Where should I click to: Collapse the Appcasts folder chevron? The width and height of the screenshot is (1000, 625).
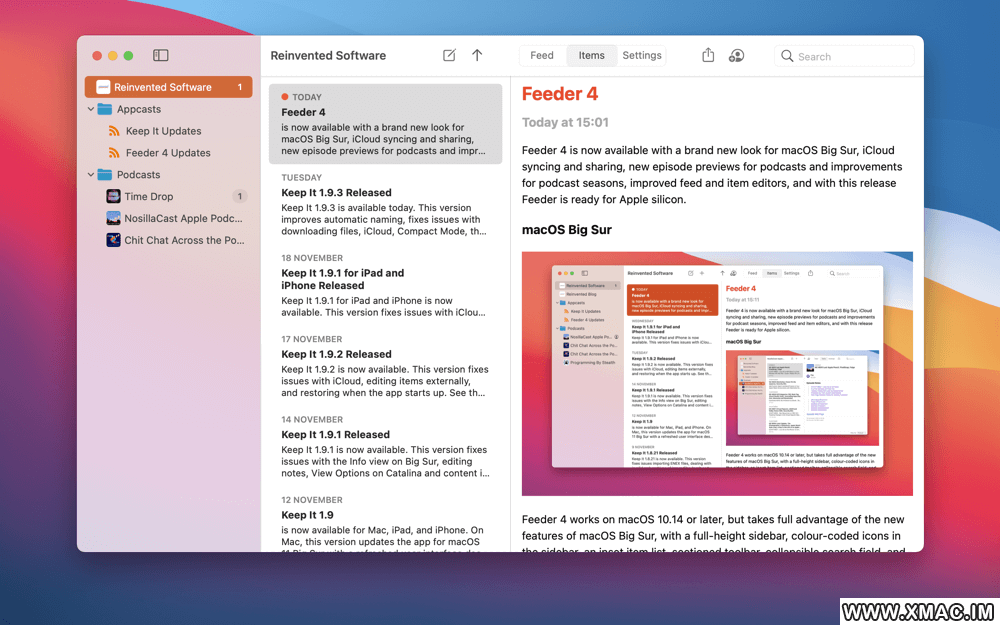[x=91, y=109]
